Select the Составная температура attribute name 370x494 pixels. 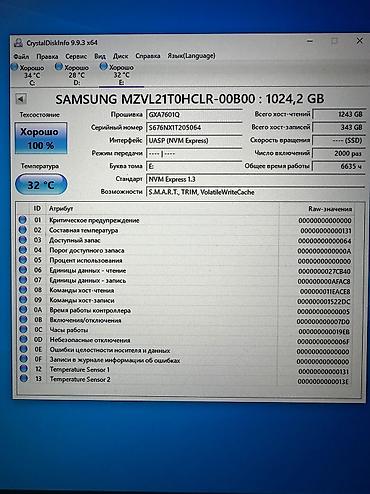point(83,230)
